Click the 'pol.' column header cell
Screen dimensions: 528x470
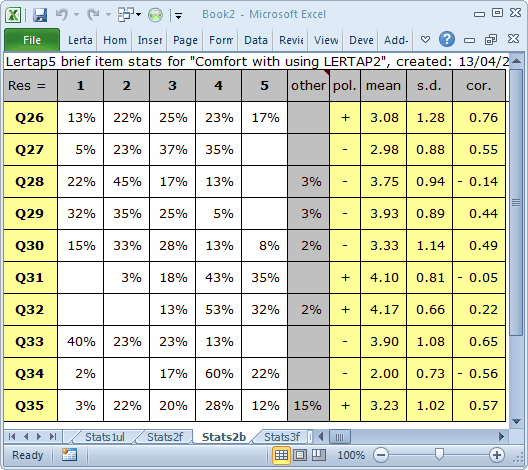345,86
